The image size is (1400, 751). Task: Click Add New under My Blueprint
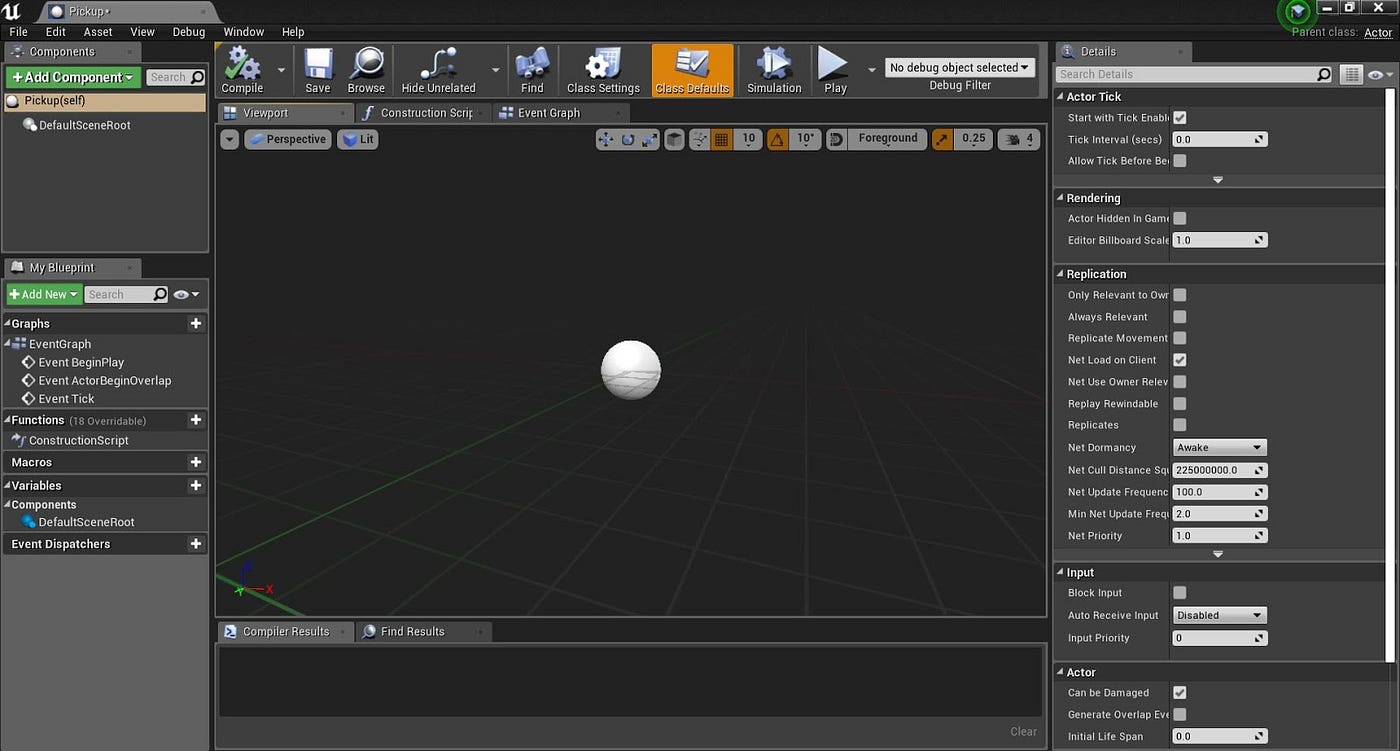click(43, 293)
